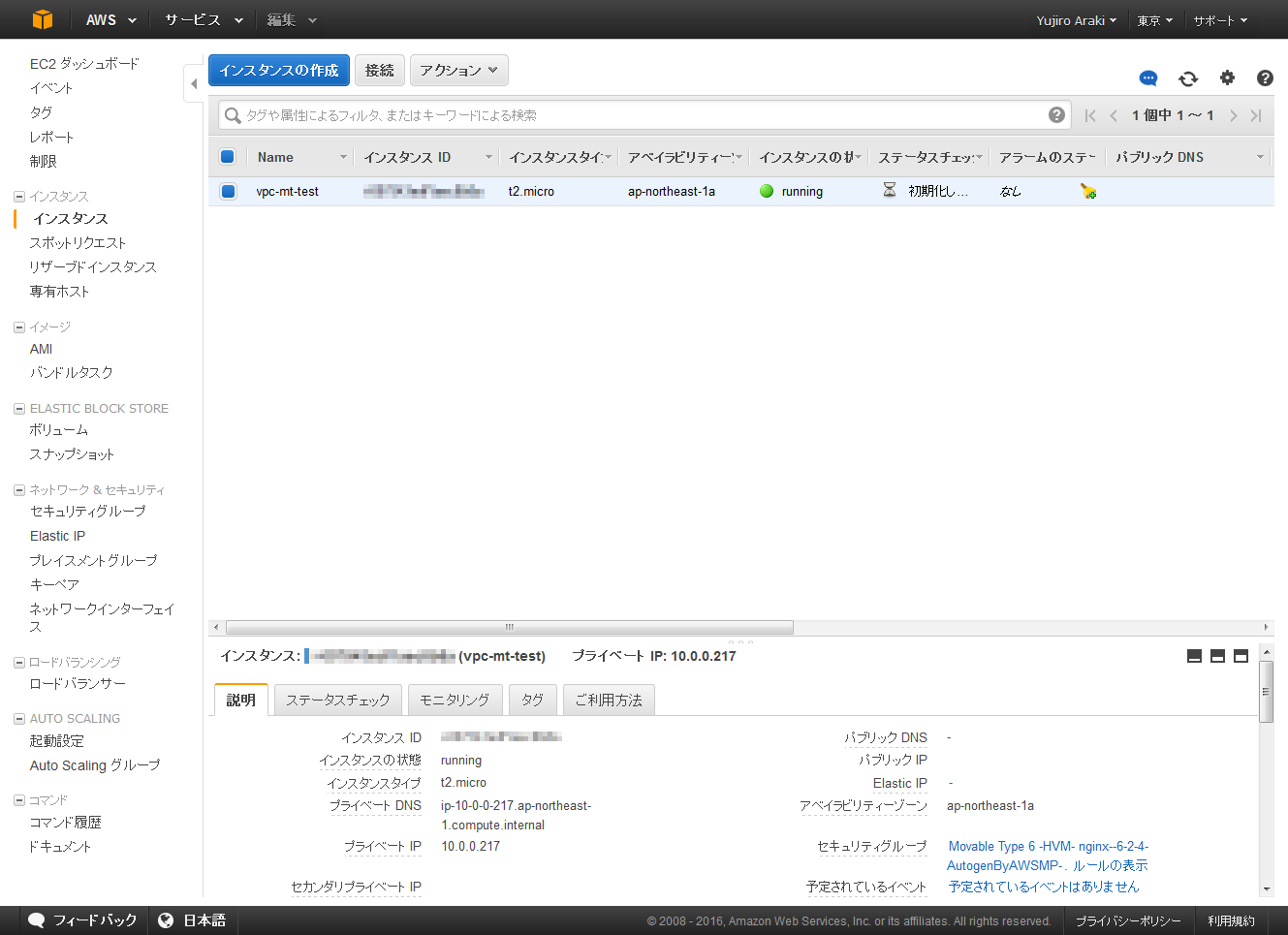This screenshot has width=1288, height=935.
Task: Open the アクション dropdown button
Action: pyautogui.click(x=459, y=71)
